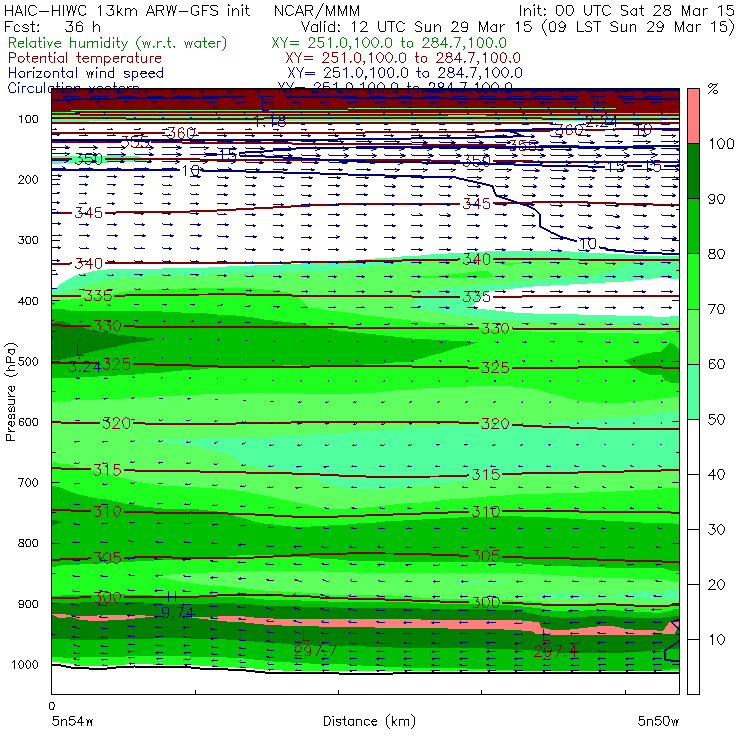Click the '70' color scale label
This screenshot has width=740, height=740.
pyautogui.click(x=716, y=310)
